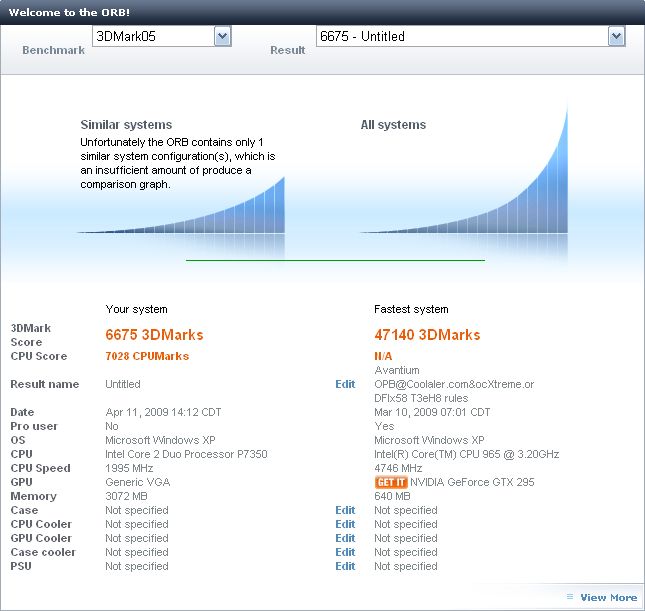This screenshot has width=645, height=611.
Task: Edit the Result name
Action: click(345, 384)
